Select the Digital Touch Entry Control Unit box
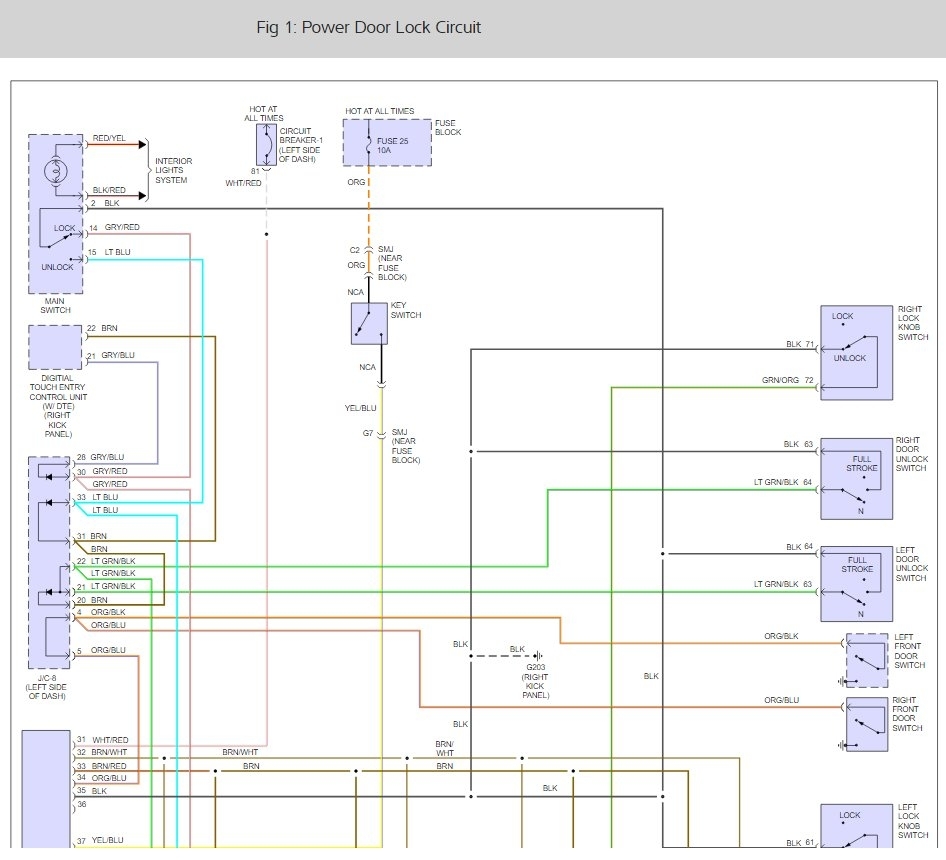This screenshot has width=946, height=860. click(x=56, y=347)
